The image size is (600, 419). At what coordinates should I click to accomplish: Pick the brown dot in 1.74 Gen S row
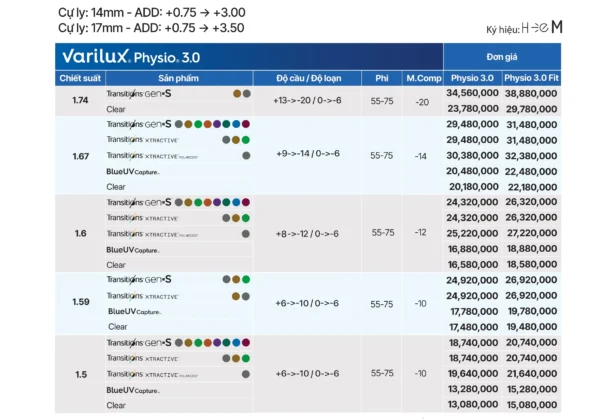[x=237, y=94]
